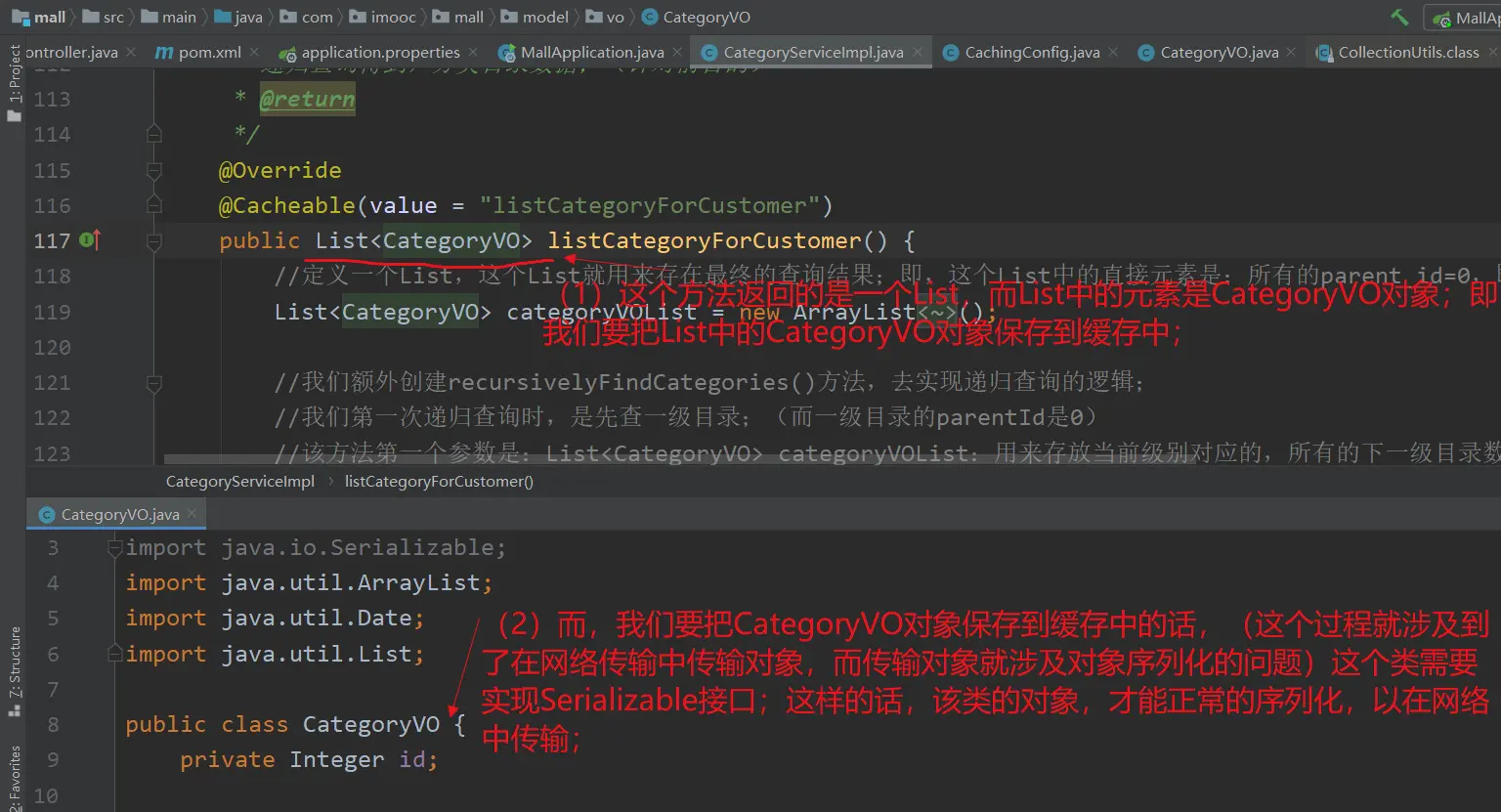Image resolution: width=1501 pixels, height=812 pixels.
Task: Collapse the doc comment fold marker at line 114
Action: (x=153, y=134)
